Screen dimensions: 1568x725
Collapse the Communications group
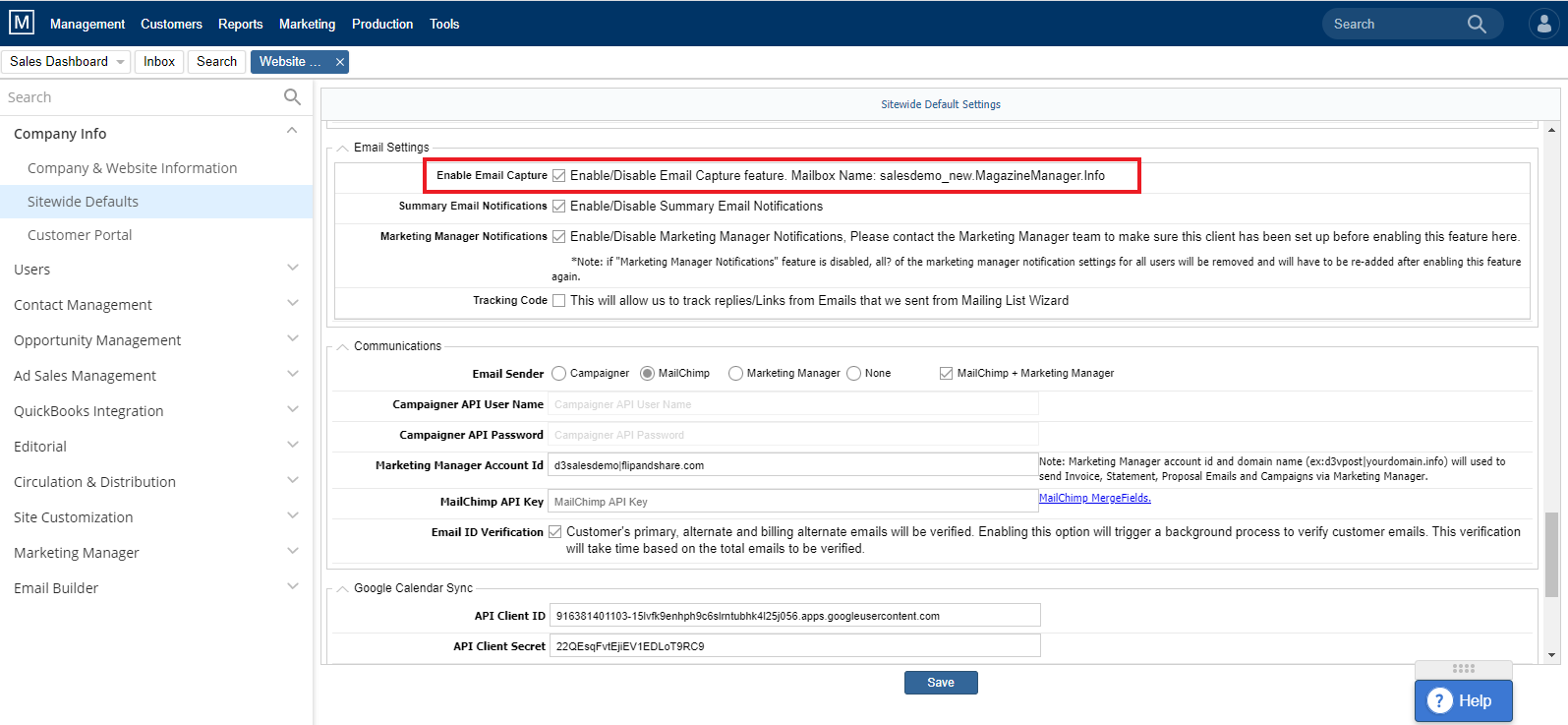point(343,346)
